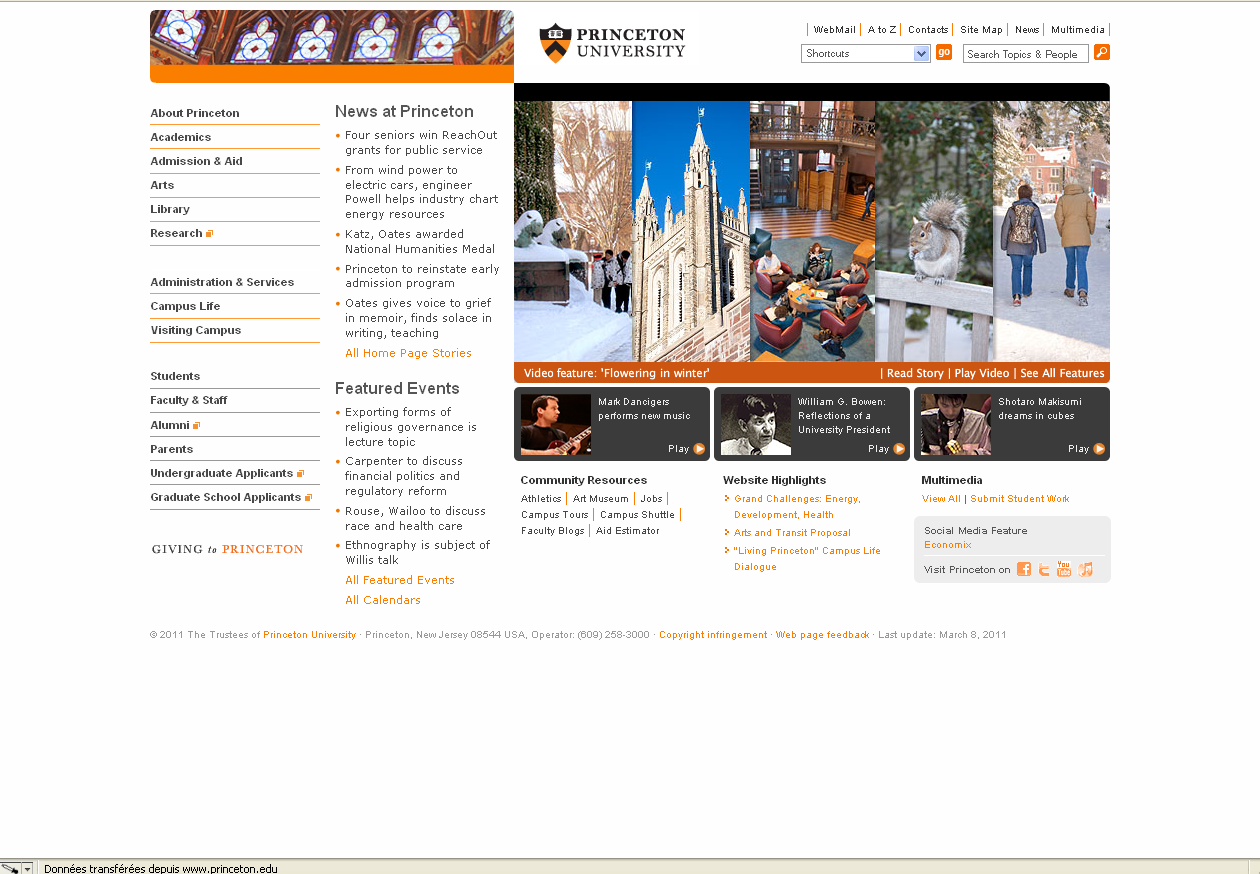Open Princeton's YouTube icon
Image resolution: width=1260 pixels, height=874 pixels.
pos(1064,569)
